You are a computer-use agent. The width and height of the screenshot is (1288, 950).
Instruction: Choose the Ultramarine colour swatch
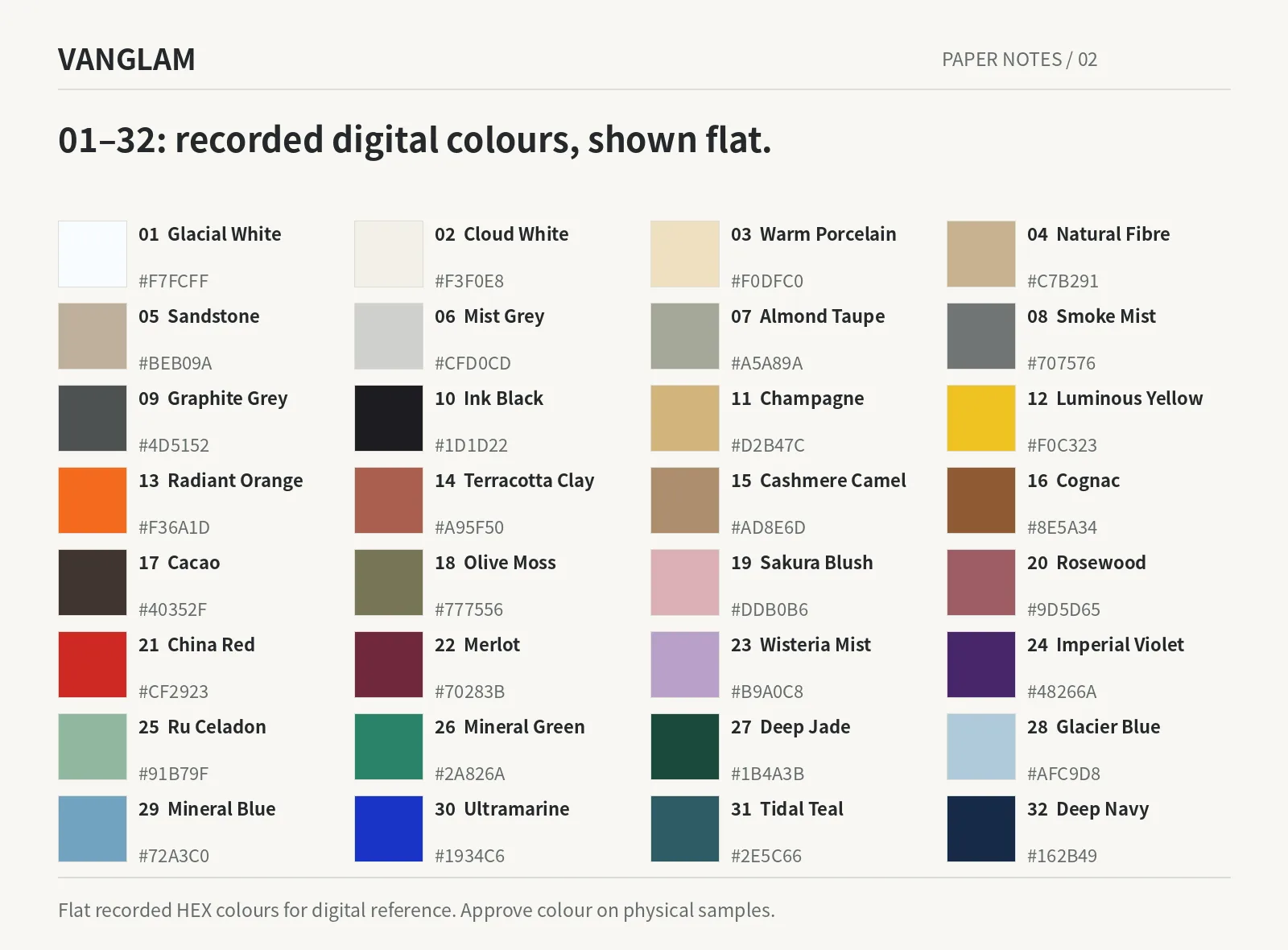(x=389, y=829)
